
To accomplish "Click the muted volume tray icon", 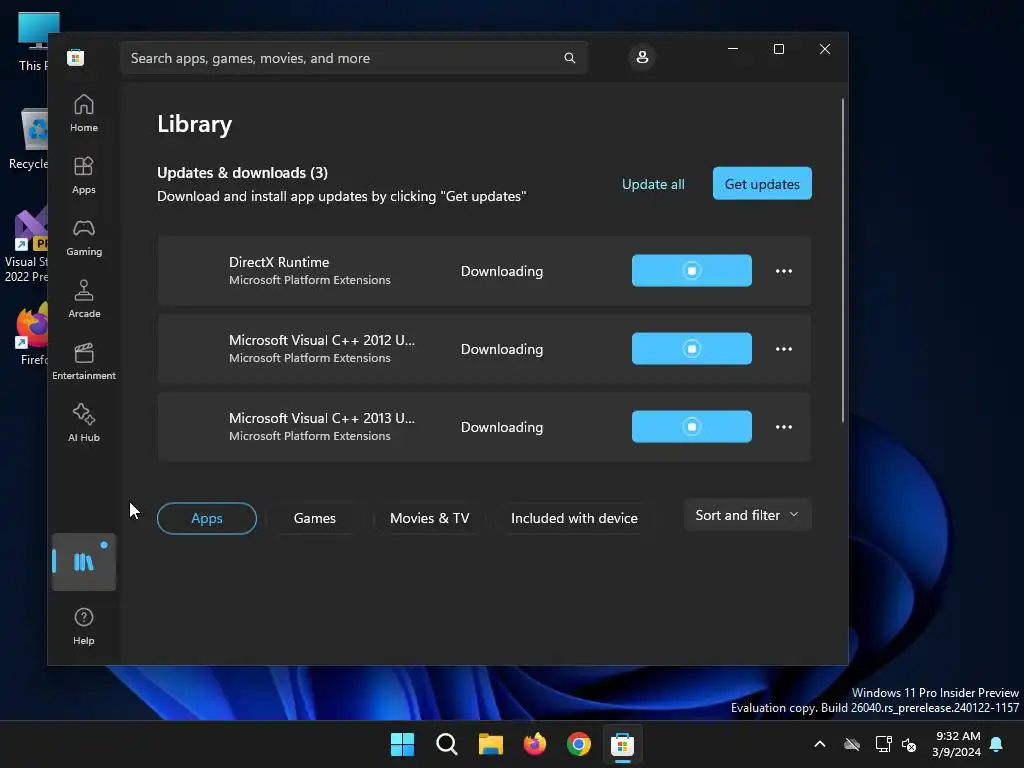I will pos(909,744).
